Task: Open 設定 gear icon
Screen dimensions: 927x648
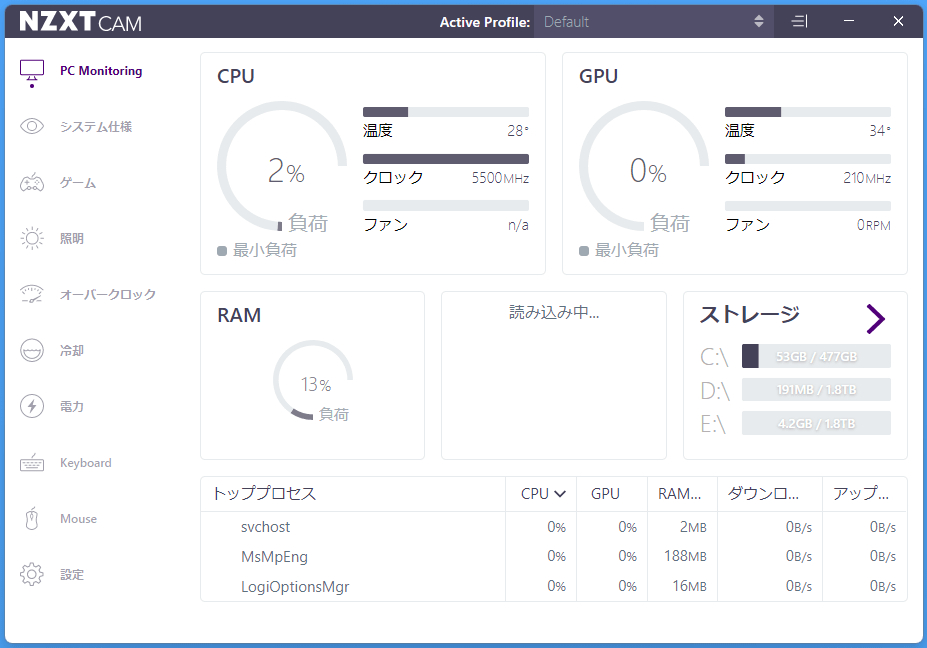Action: coord(32,575)
